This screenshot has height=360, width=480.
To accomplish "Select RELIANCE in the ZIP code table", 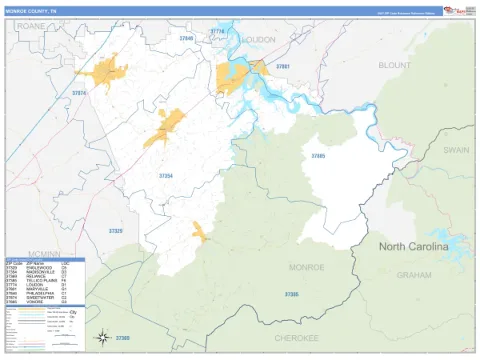I will pos(36,276).
